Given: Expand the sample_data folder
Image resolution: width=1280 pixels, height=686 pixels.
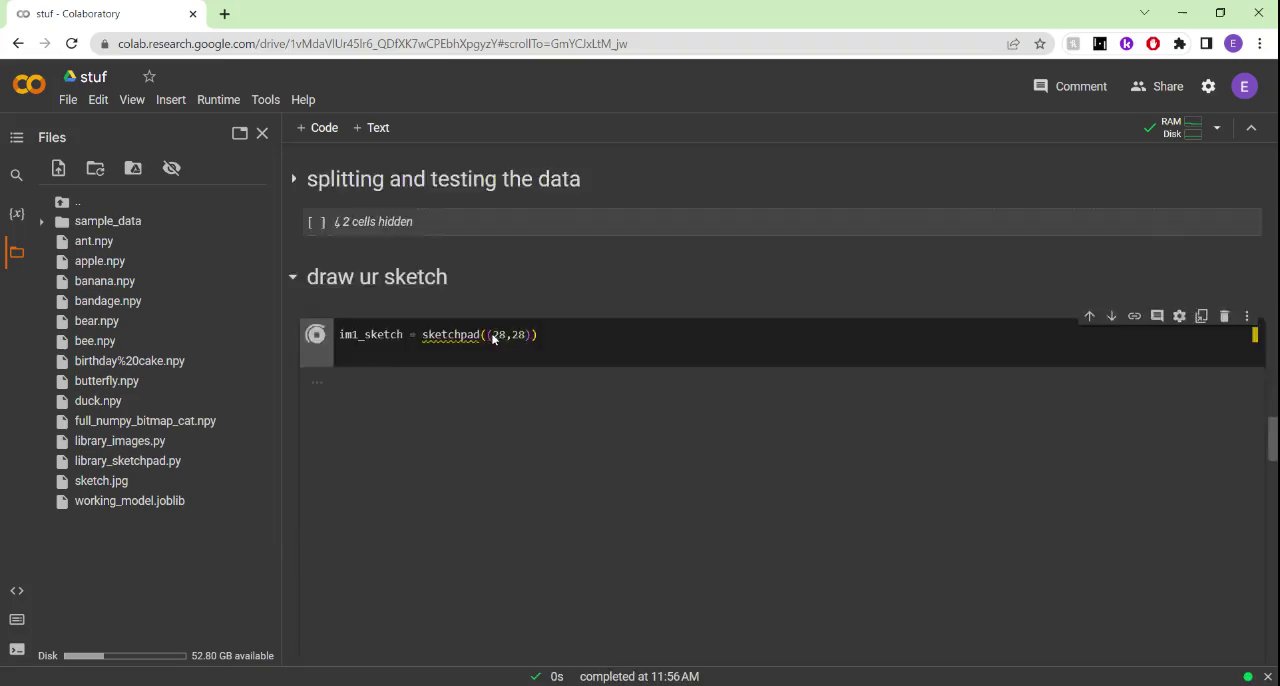Looking at the screenshot, I should click(x=41, y=221).
